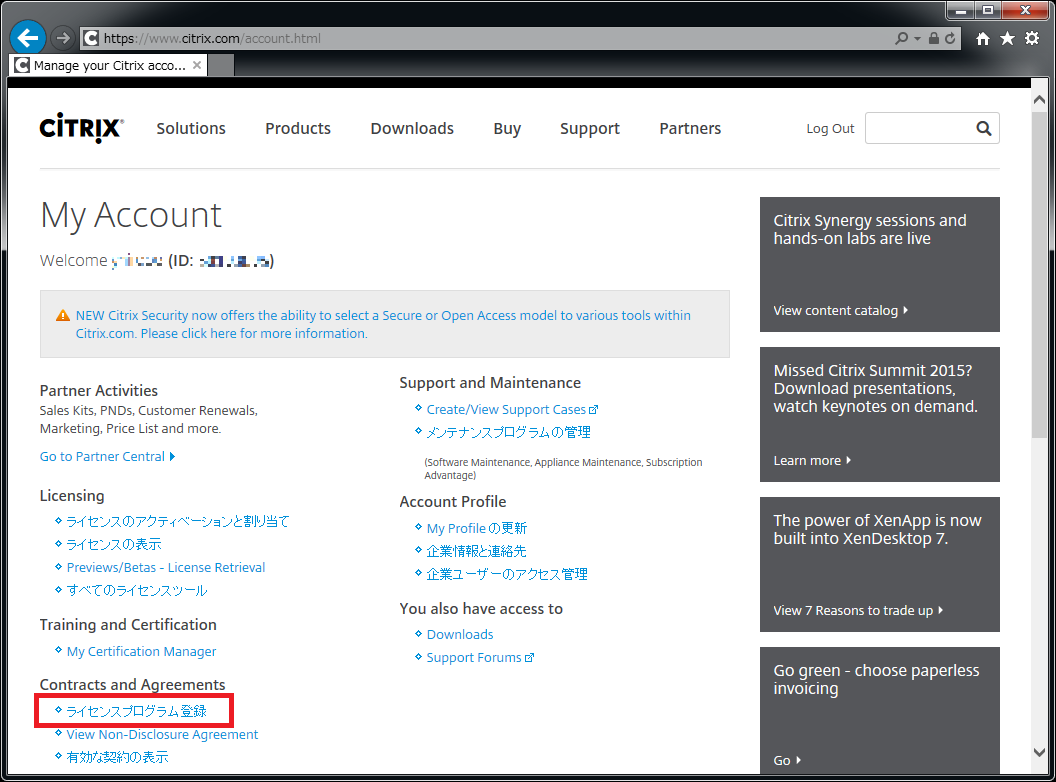Close the Manage your Citrix account tab
Screen dimensions: 1056x782
coord(197,65)
